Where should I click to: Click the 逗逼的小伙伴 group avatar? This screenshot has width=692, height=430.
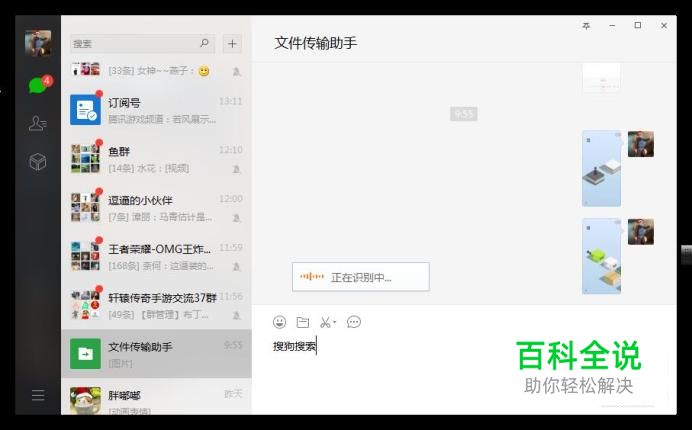tap(86, 207)
